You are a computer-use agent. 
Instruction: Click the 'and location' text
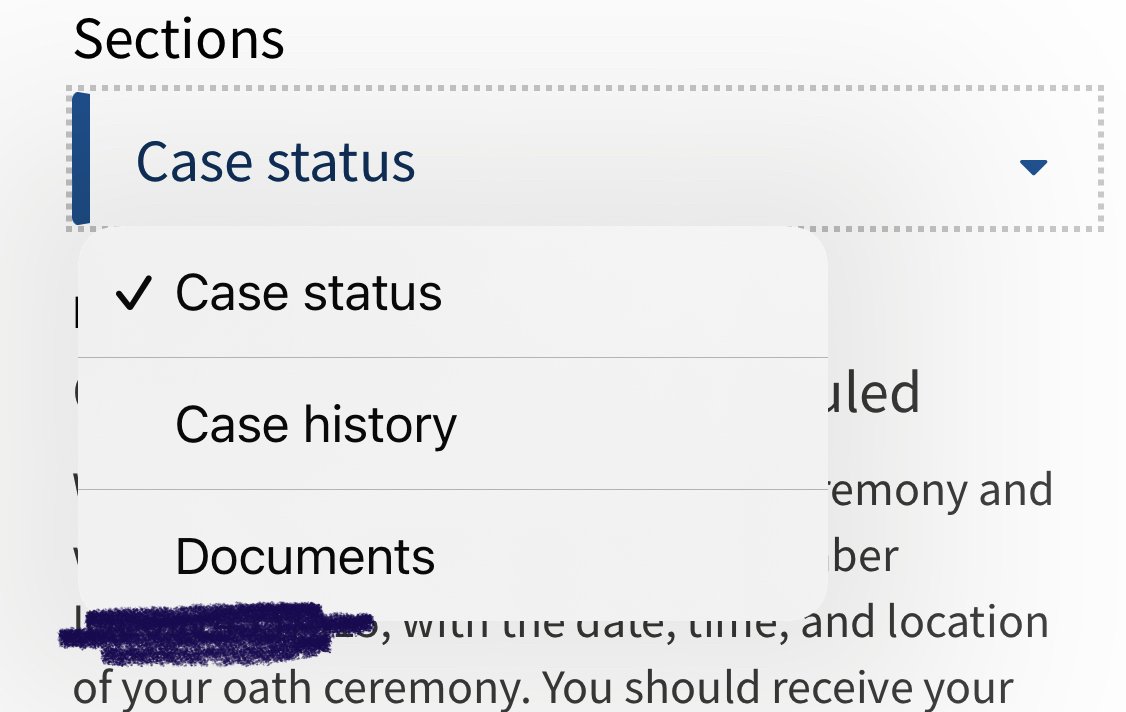coord(925,621)
